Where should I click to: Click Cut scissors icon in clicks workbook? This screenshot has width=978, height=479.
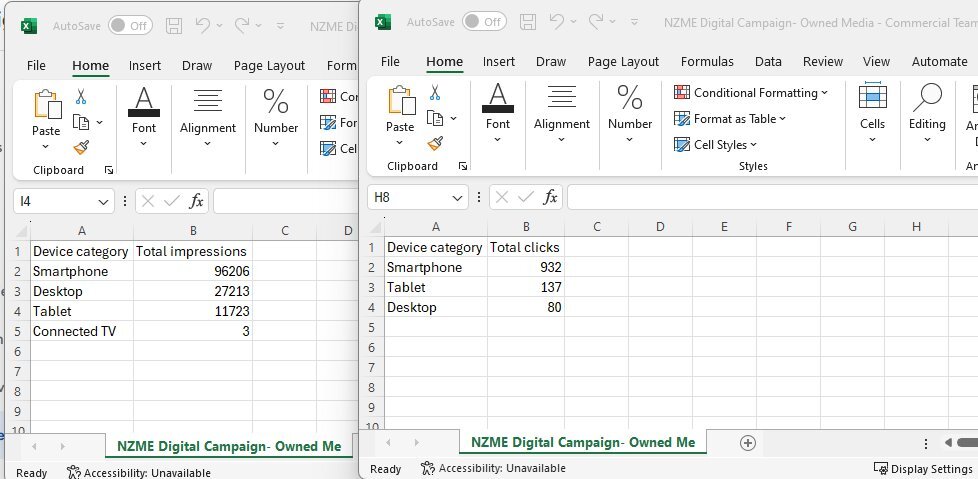tap(435, 93)
